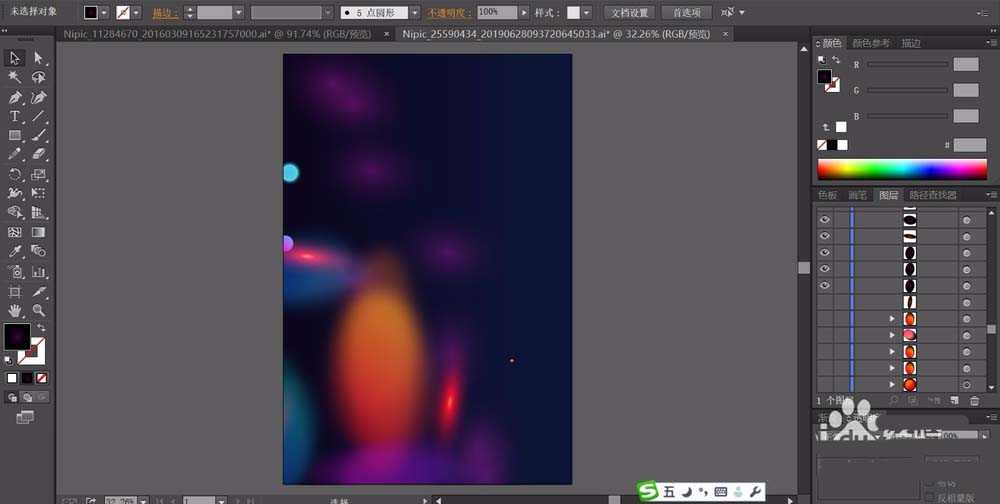Expand the pink ellipse group sublayer
The image size is (1000, 504).
point(893,335)
